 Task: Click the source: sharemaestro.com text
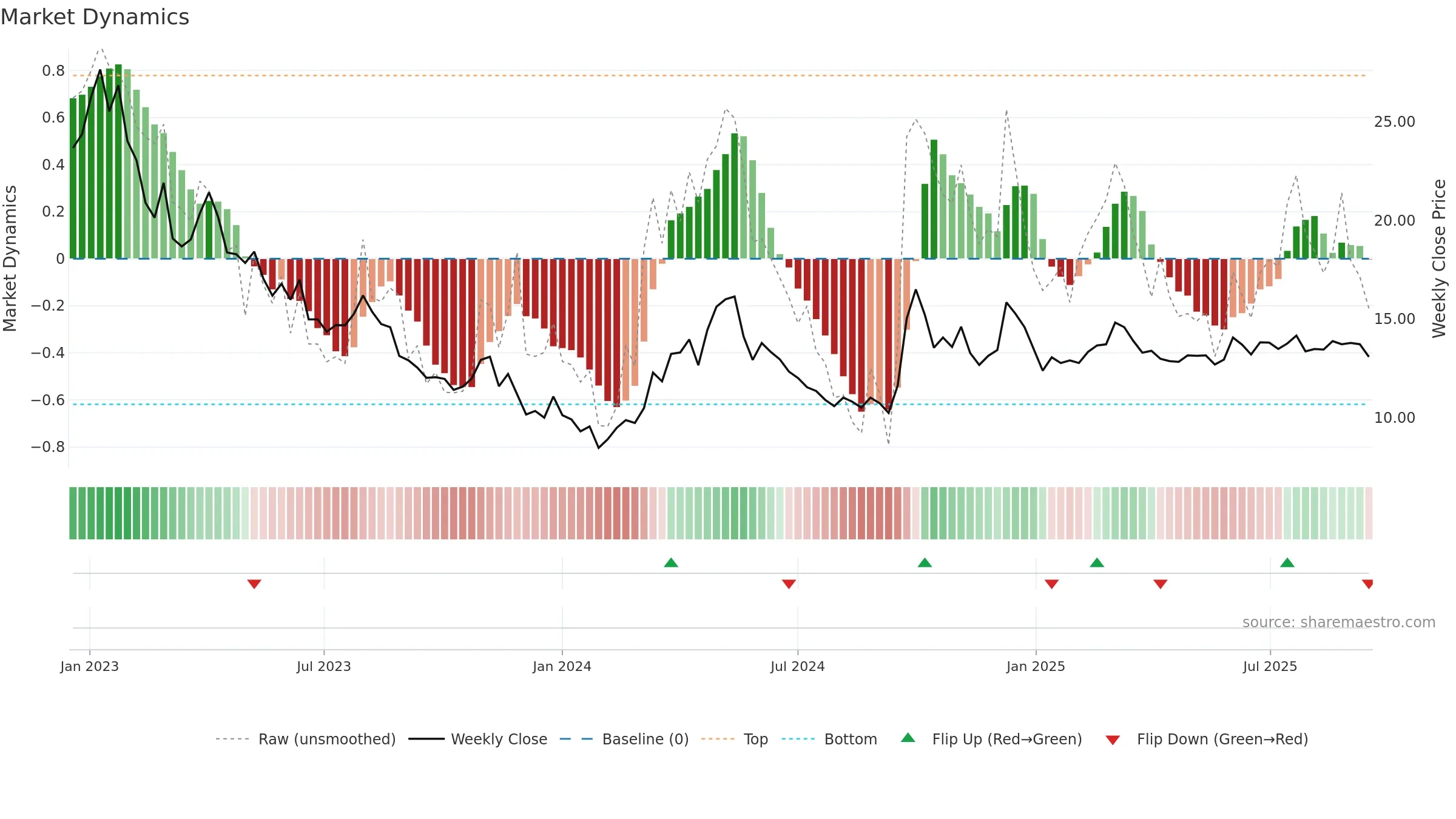1339,622
